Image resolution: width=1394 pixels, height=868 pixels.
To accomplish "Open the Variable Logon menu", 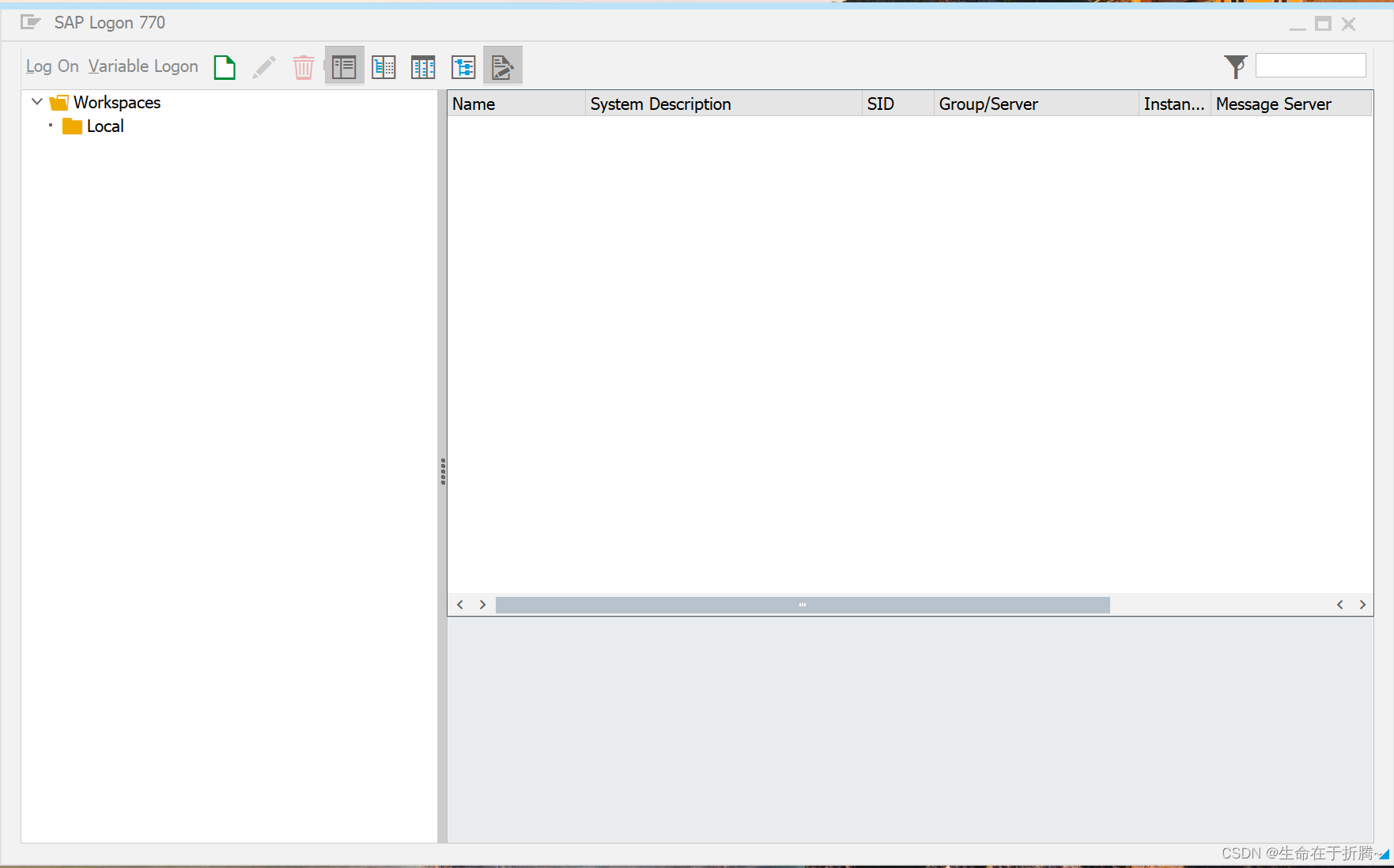I will tap(143, 66).
